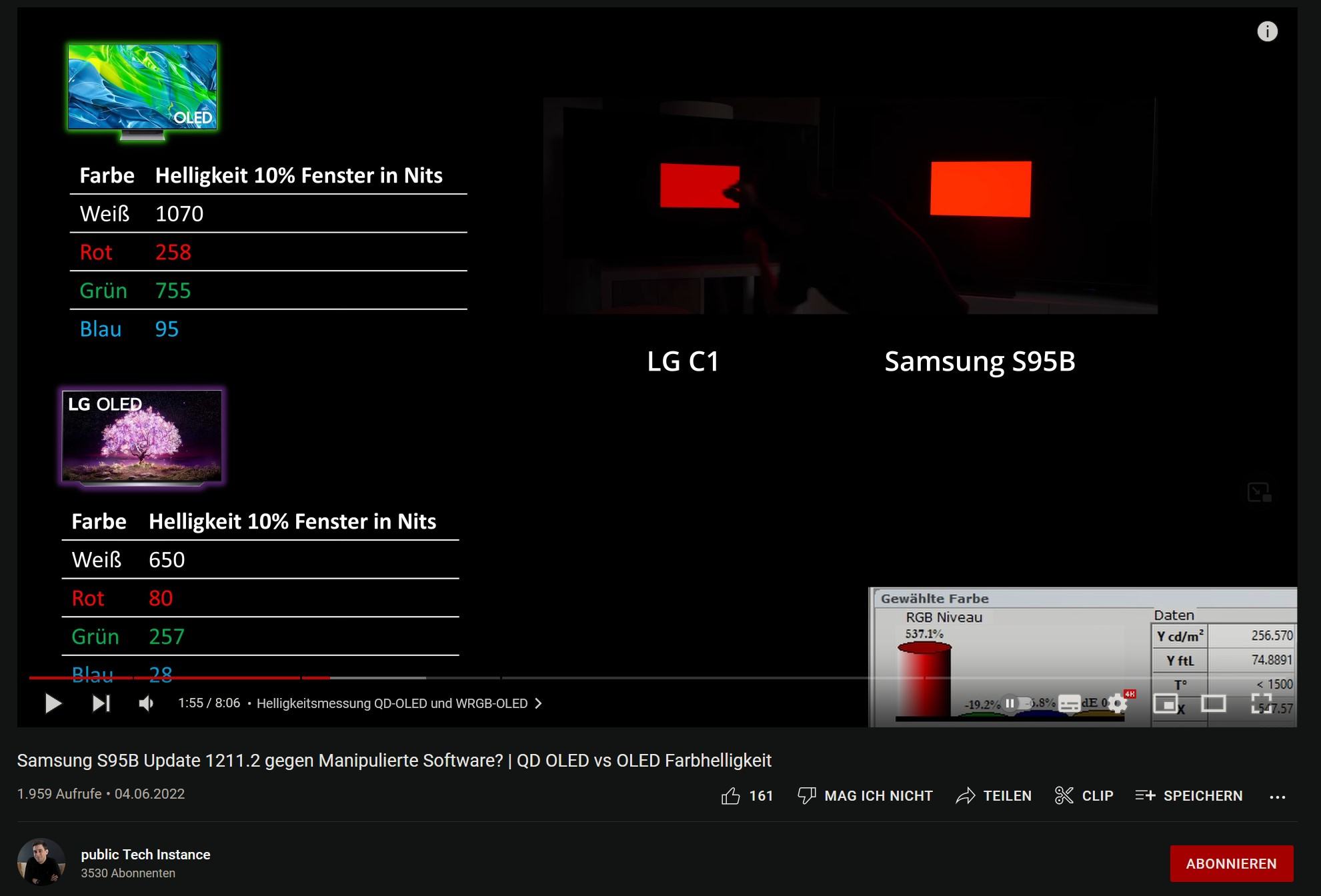Open the three-dot more actions menu

coord(1278,797)
